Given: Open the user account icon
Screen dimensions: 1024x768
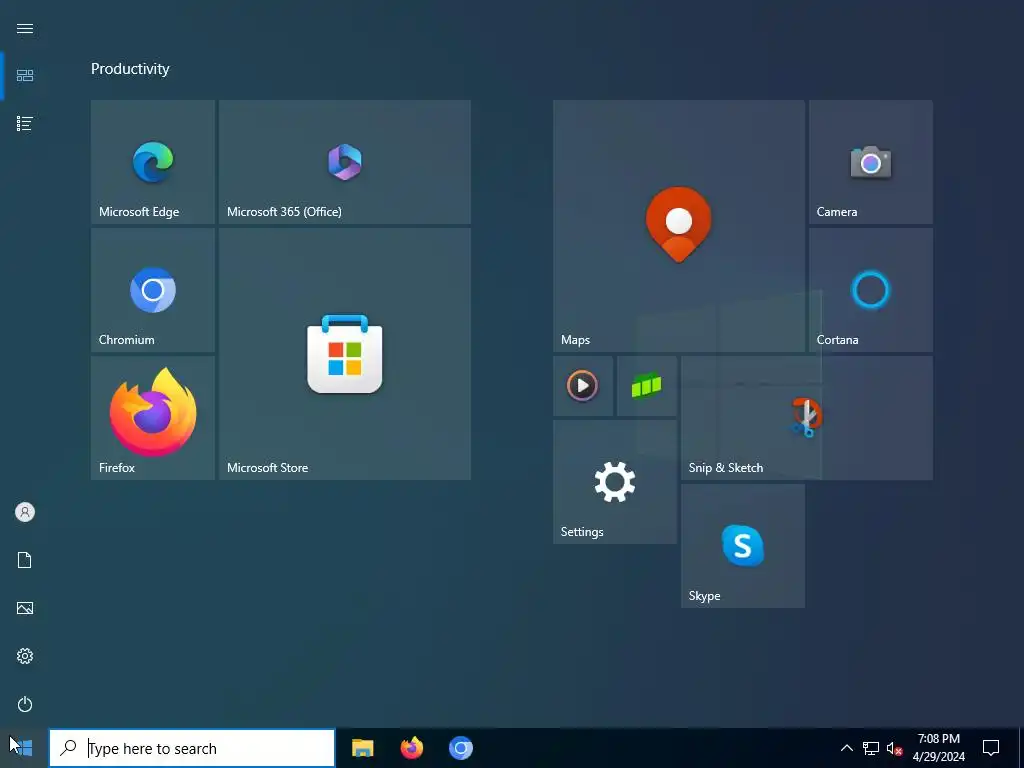Looking at the screenshot, I should pyautogui.click(x=25, y=512).
